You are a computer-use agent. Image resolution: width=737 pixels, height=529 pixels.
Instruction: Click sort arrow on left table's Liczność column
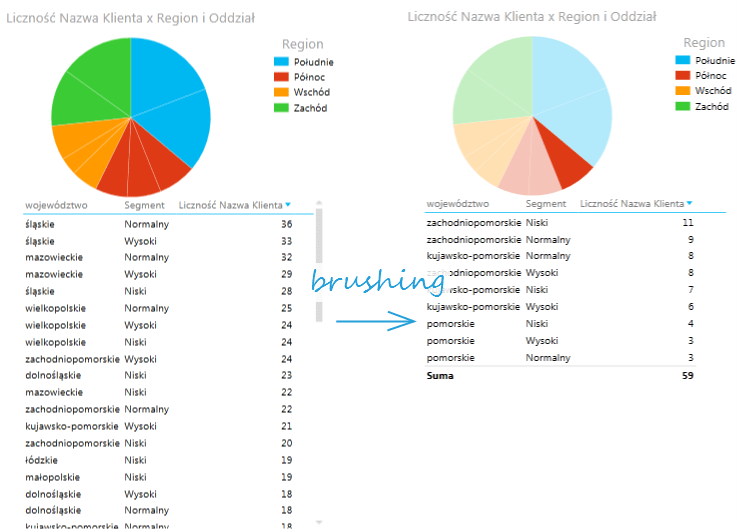click(x=289, y=205)
